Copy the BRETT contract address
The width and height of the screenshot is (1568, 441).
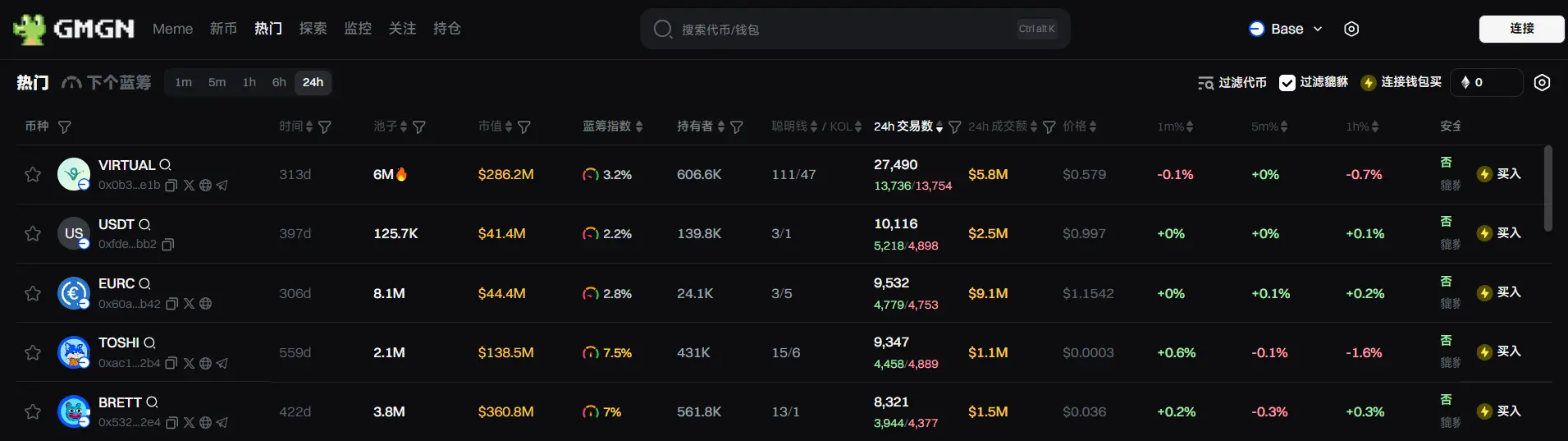tap(171, 423)
